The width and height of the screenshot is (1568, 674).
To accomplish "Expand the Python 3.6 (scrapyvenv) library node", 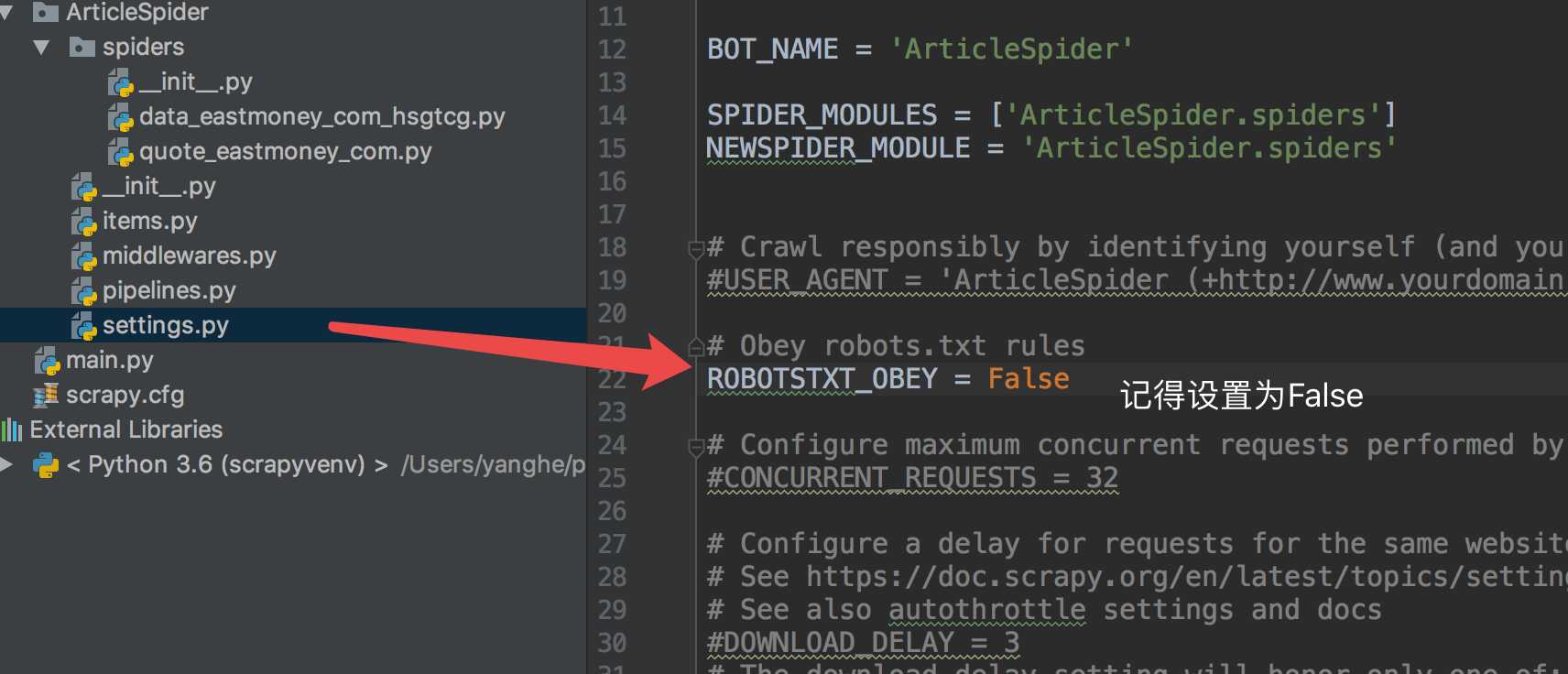I will [6, 464].
